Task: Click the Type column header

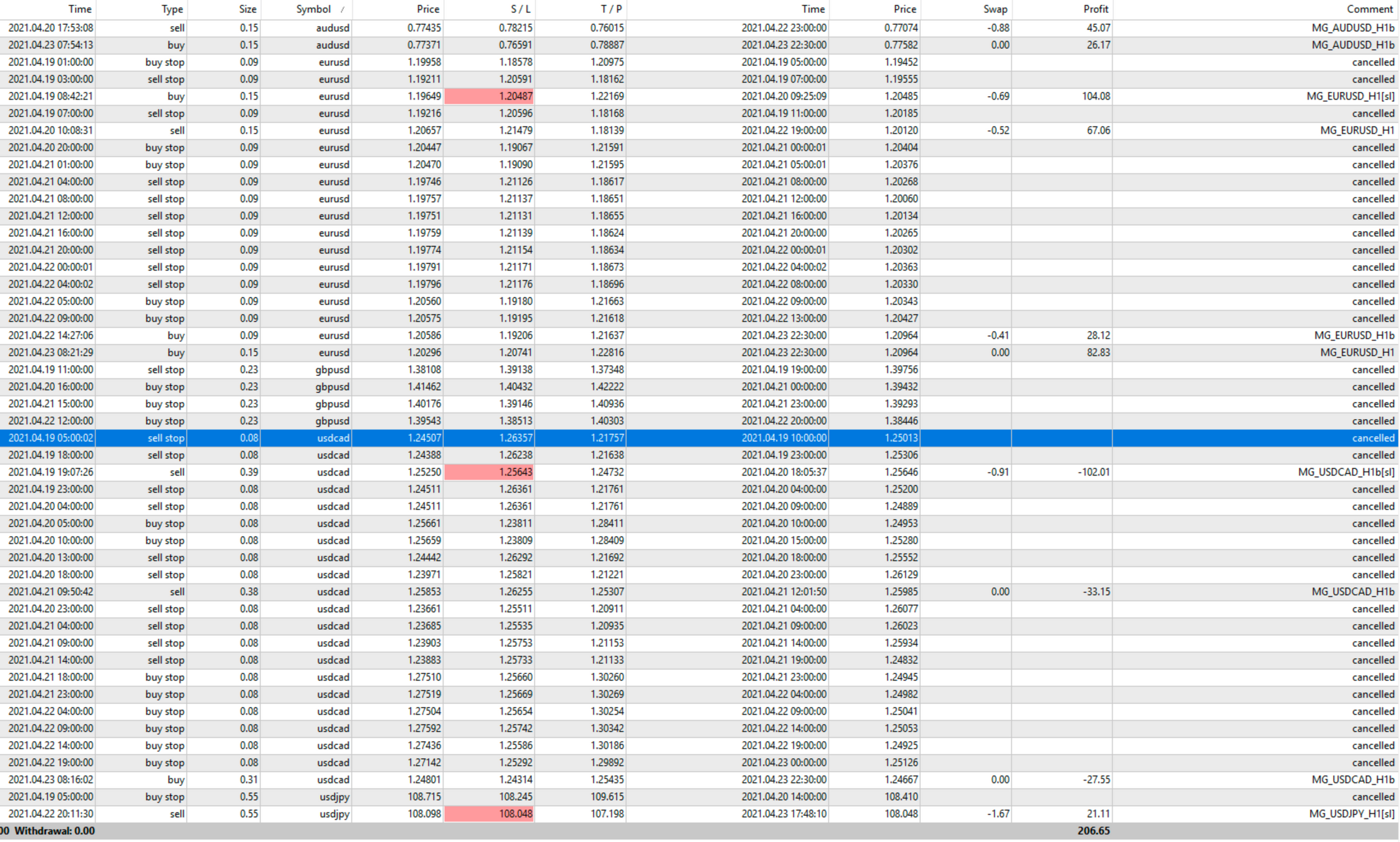Action: pos(172,9)
